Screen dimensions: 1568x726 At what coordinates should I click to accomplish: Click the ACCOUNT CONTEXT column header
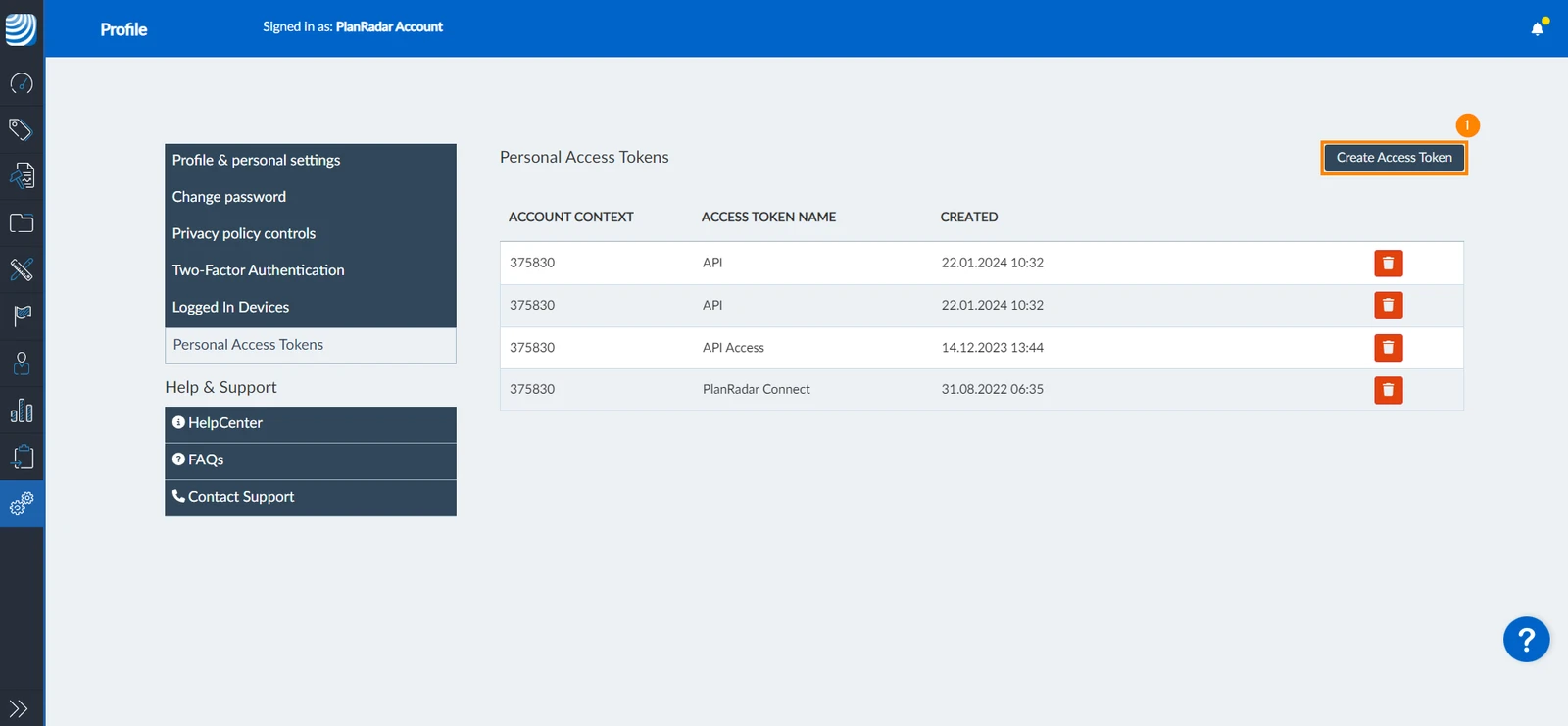pos(571,218)
